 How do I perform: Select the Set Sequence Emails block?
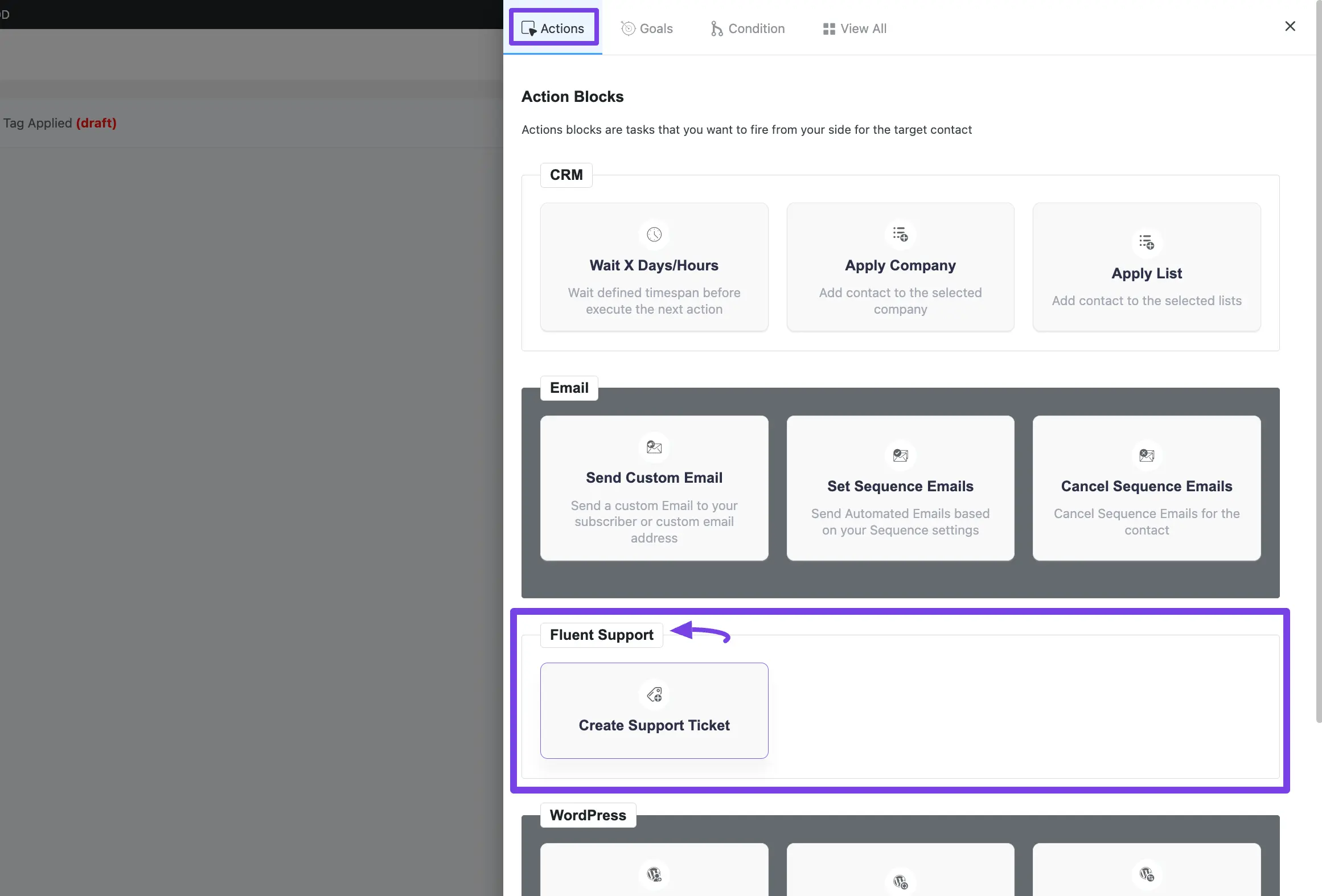click(900, 487)
